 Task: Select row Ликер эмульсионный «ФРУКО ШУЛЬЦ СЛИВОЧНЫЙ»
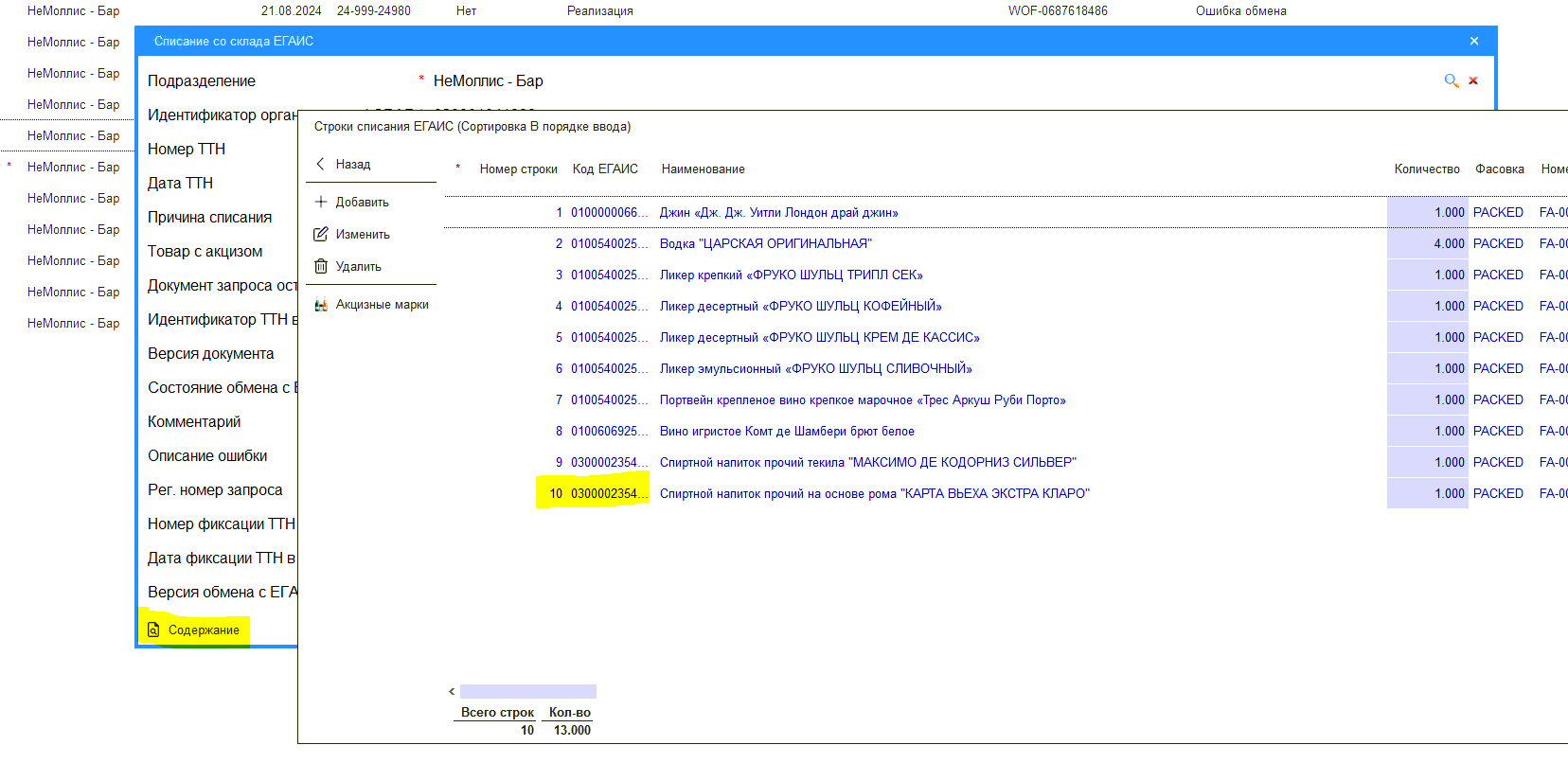1006,369
